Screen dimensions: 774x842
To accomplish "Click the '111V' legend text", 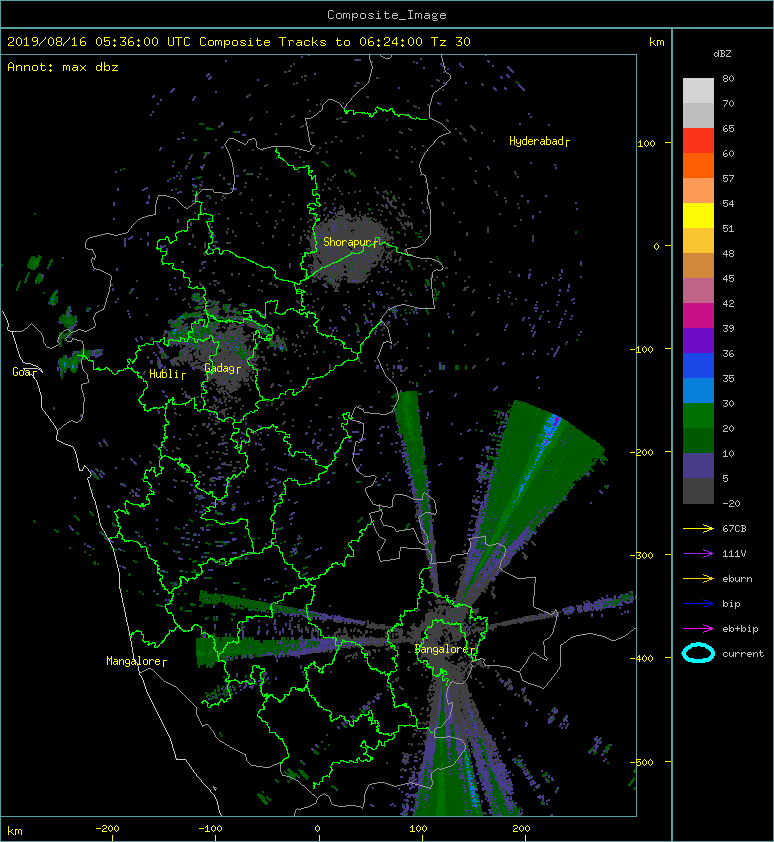I will tap(734, 554).
